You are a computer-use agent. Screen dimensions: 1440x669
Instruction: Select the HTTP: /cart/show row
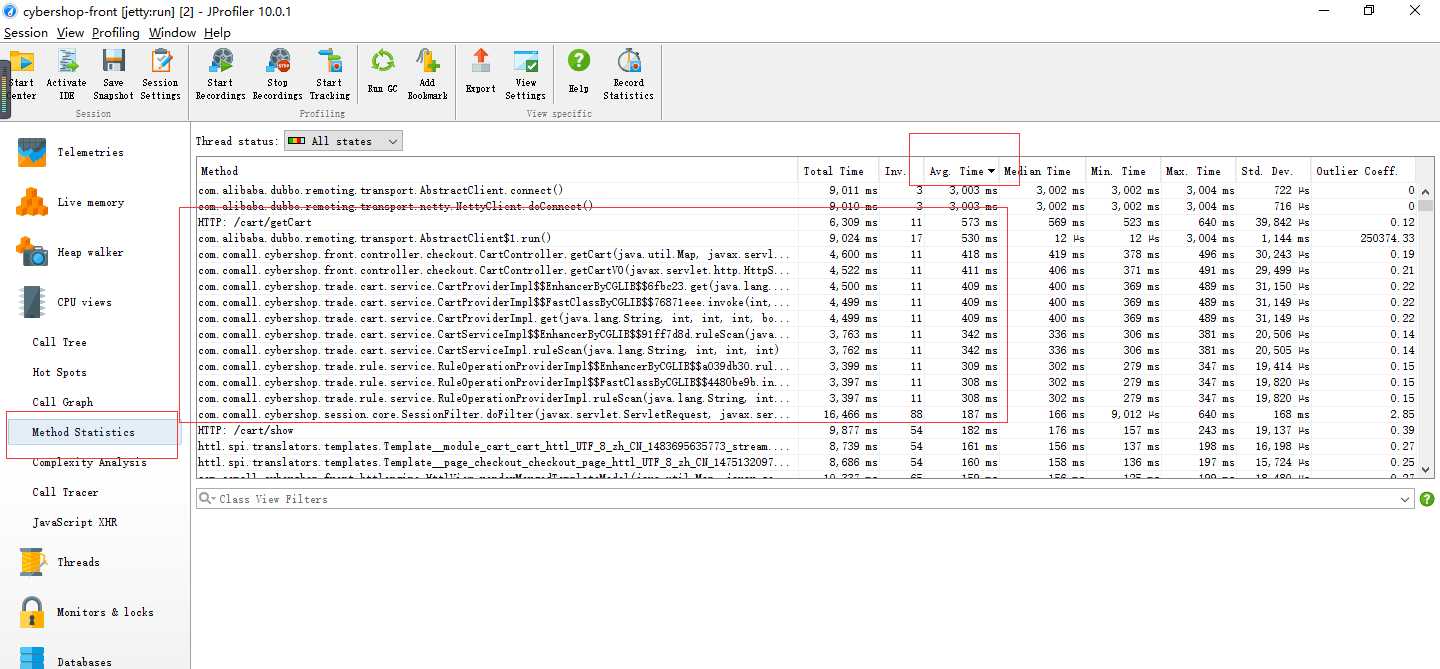pos(806,430)
